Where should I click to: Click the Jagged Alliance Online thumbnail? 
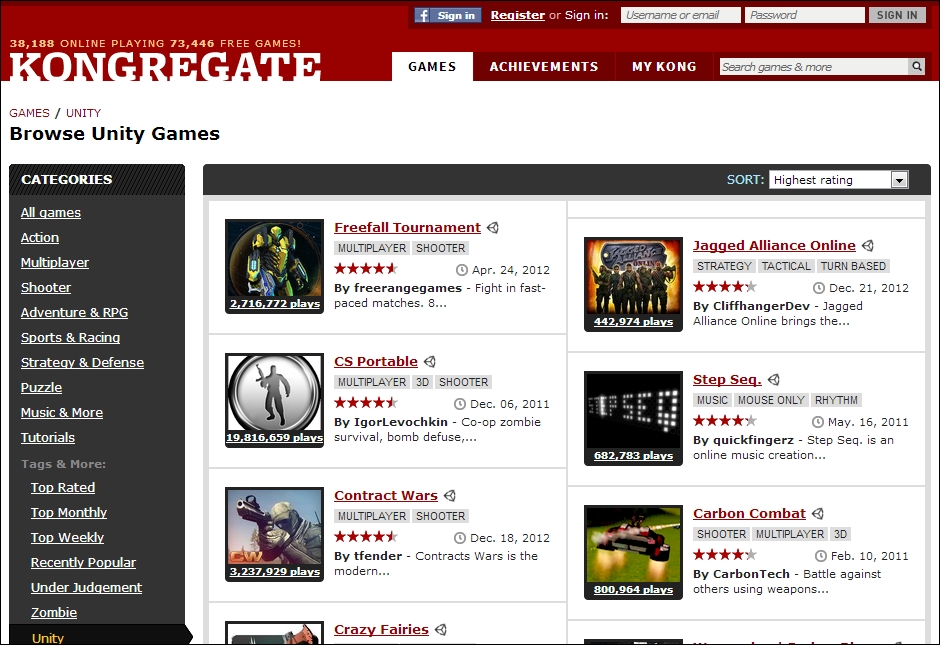pyautogui.click(x=633, y=284)
